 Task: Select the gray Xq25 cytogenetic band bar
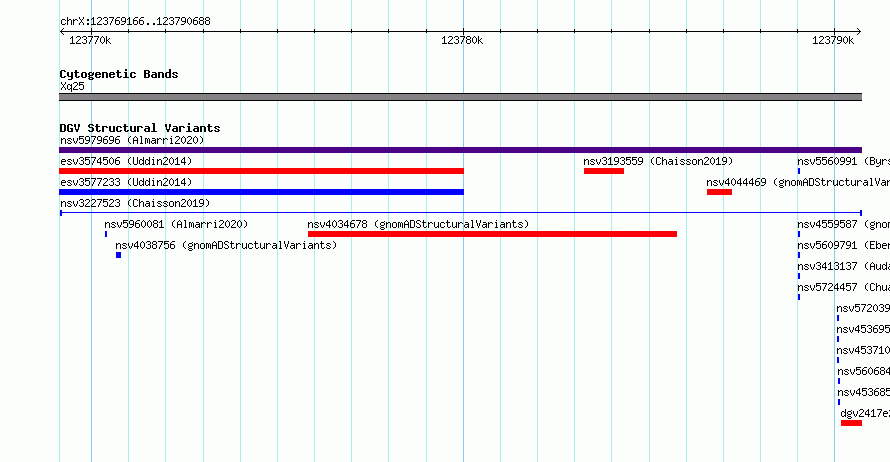460,97
